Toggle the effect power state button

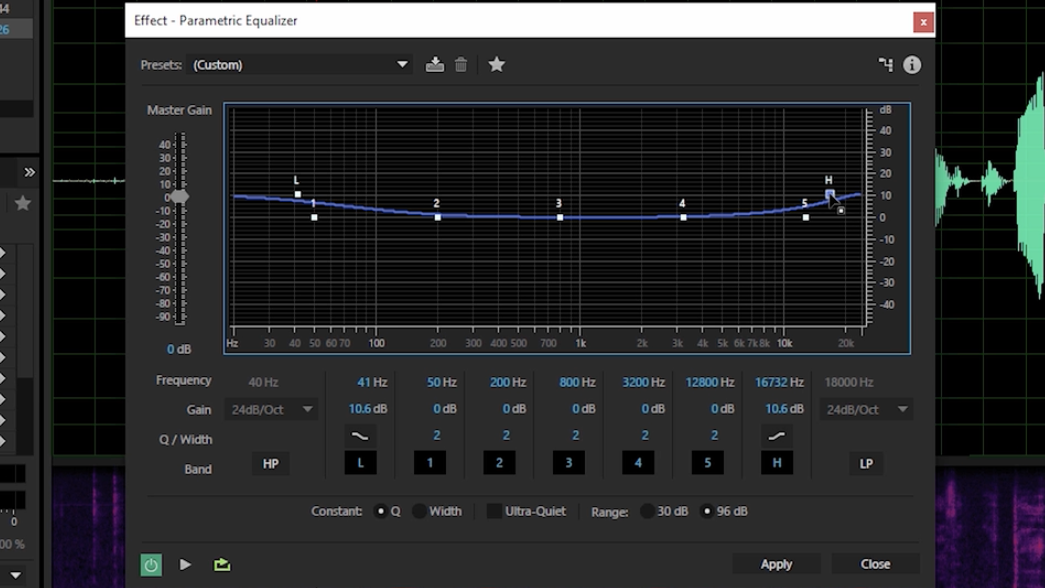point(151,565)
